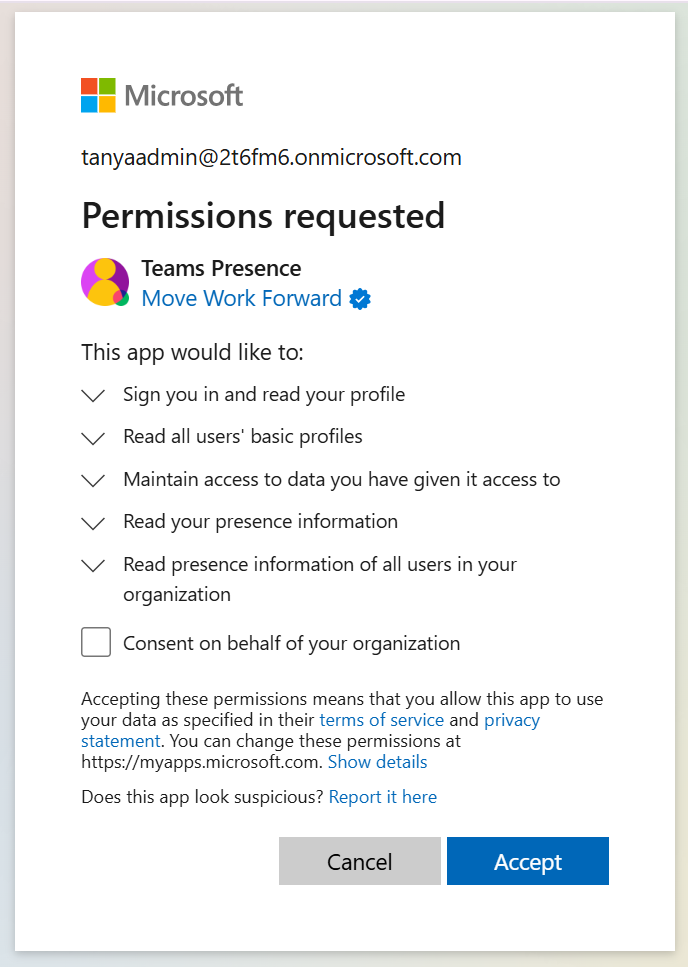Expand presence of all users chevron
This screenshot has height=967, width=688.
pyautogui.click(x=93, y=565)
